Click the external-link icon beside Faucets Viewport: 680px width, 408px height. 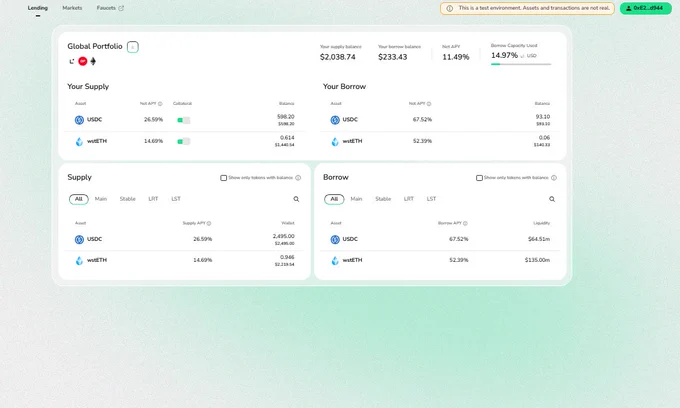click(x=121, y=8)
